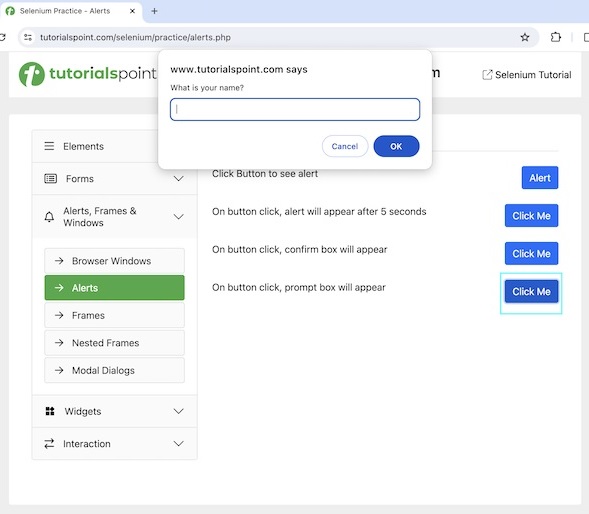The width and height of the screenshot is (589, 514).
Task: Go to Frames page
Action: [x=115, y=315]
